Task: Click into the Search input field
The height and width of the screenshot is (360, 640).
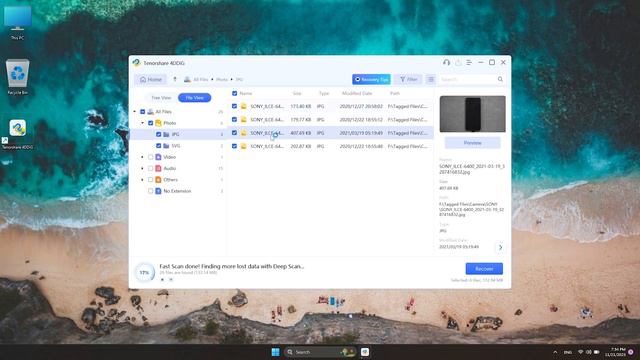Action: [x=467, y=79]
